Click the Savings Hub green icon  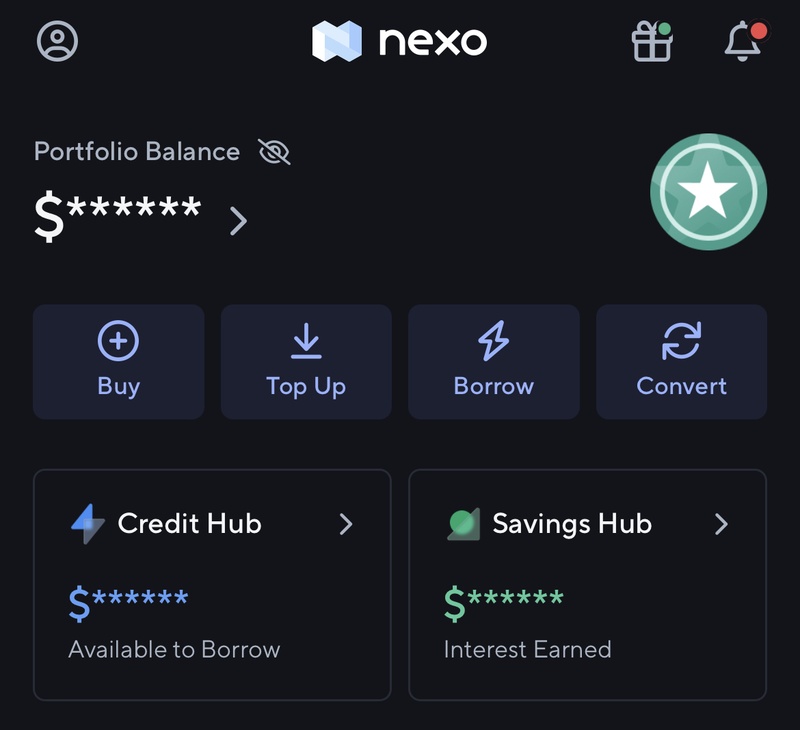pyautogui.click(x=463, y=524)
